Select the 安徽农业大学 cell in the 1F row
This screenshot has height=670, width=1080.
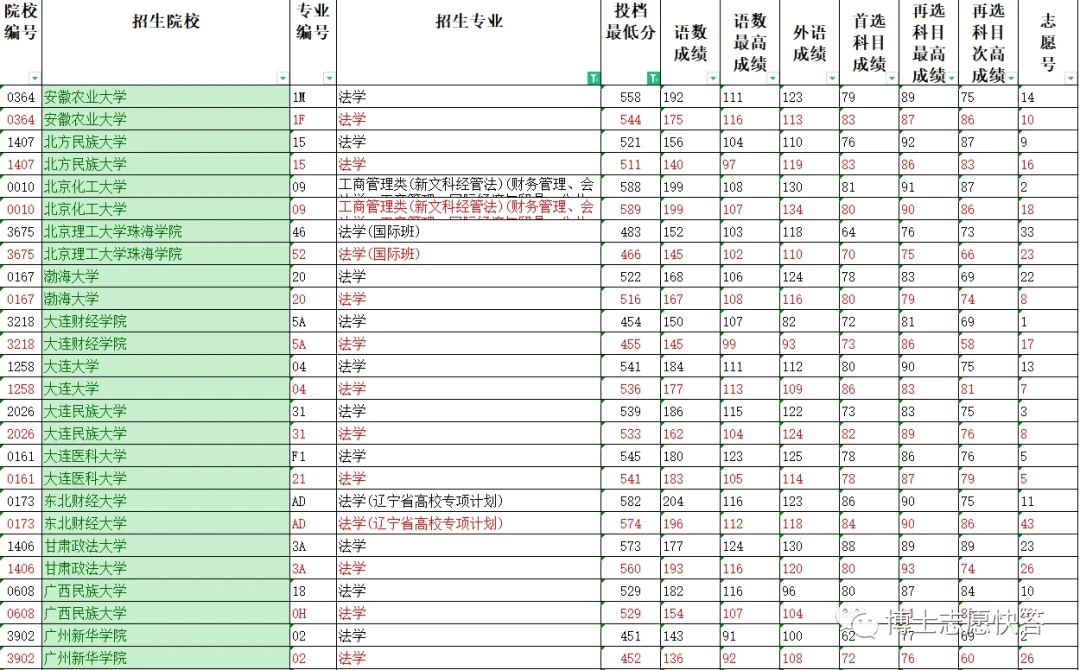coord(166,120)
